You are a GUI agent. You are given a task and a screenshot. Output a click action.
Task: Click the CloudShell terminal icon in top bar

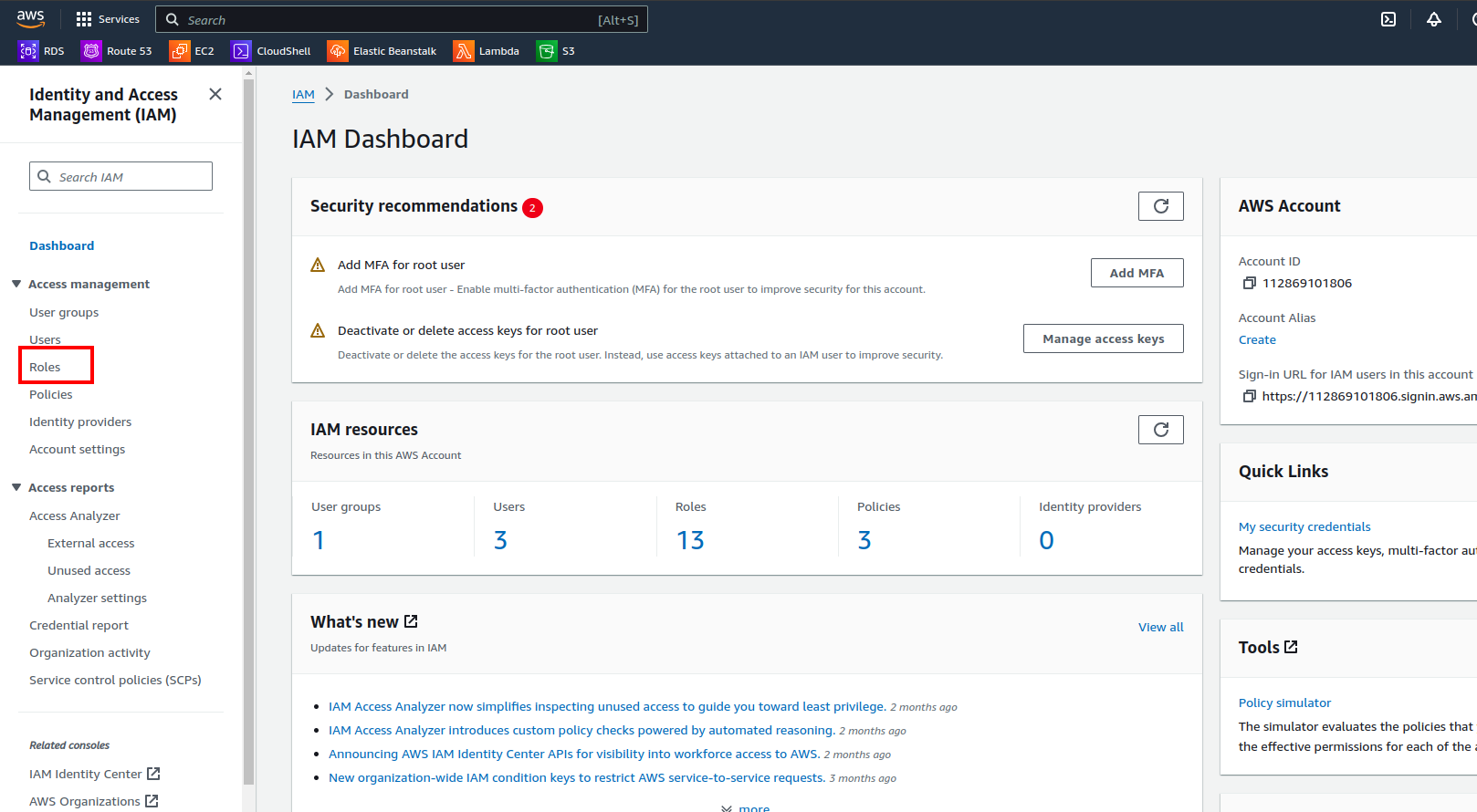(x=1388, y=19)
